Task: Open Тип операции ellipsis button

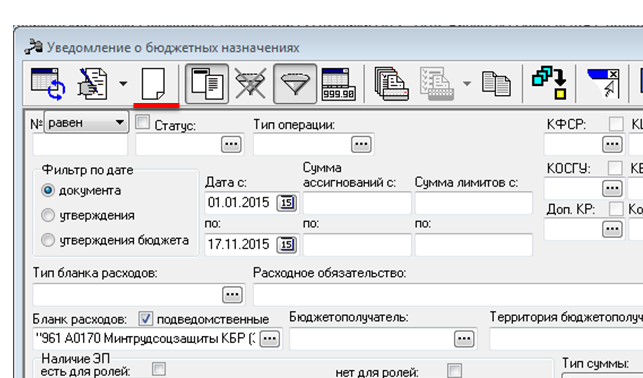Action: (x=361, y=144)
